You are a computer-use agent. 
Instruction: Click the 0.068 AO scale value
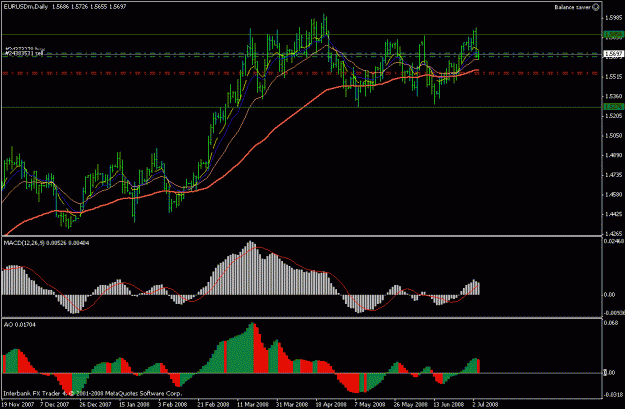pos(610,323)
